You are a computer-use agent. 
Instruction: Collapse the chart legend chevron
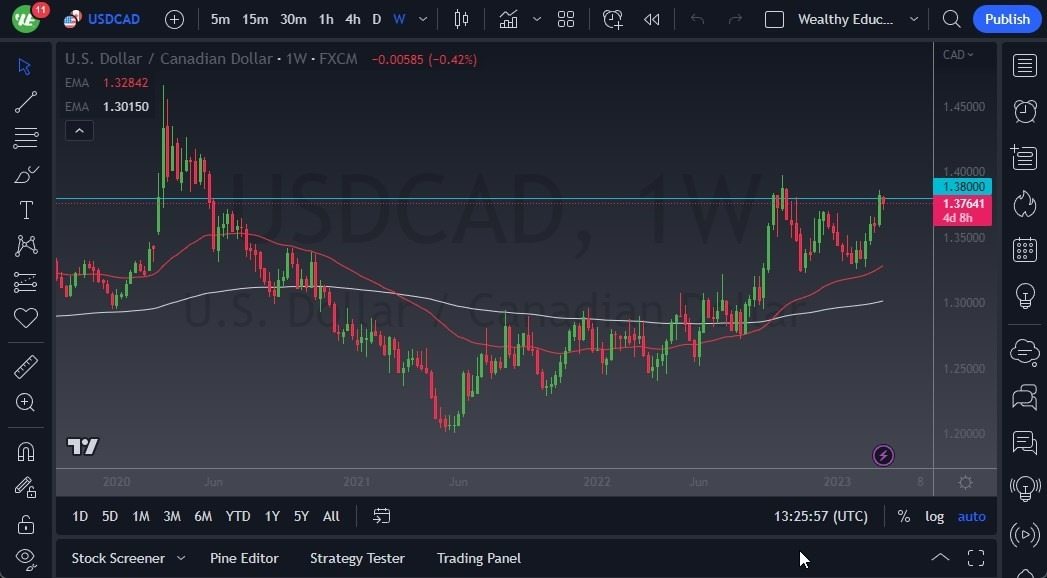(x=79, y=130)
